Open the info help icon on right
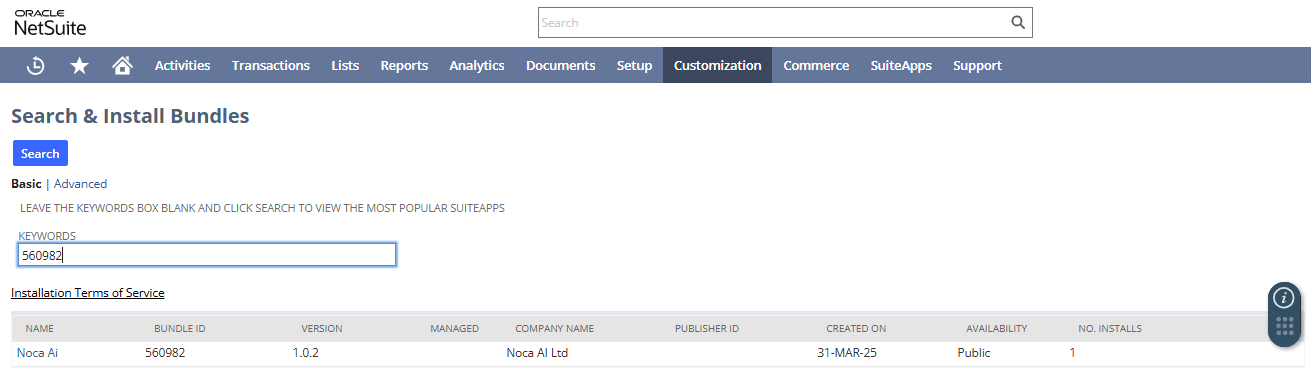The image size is (1311, 375). 1285,298
